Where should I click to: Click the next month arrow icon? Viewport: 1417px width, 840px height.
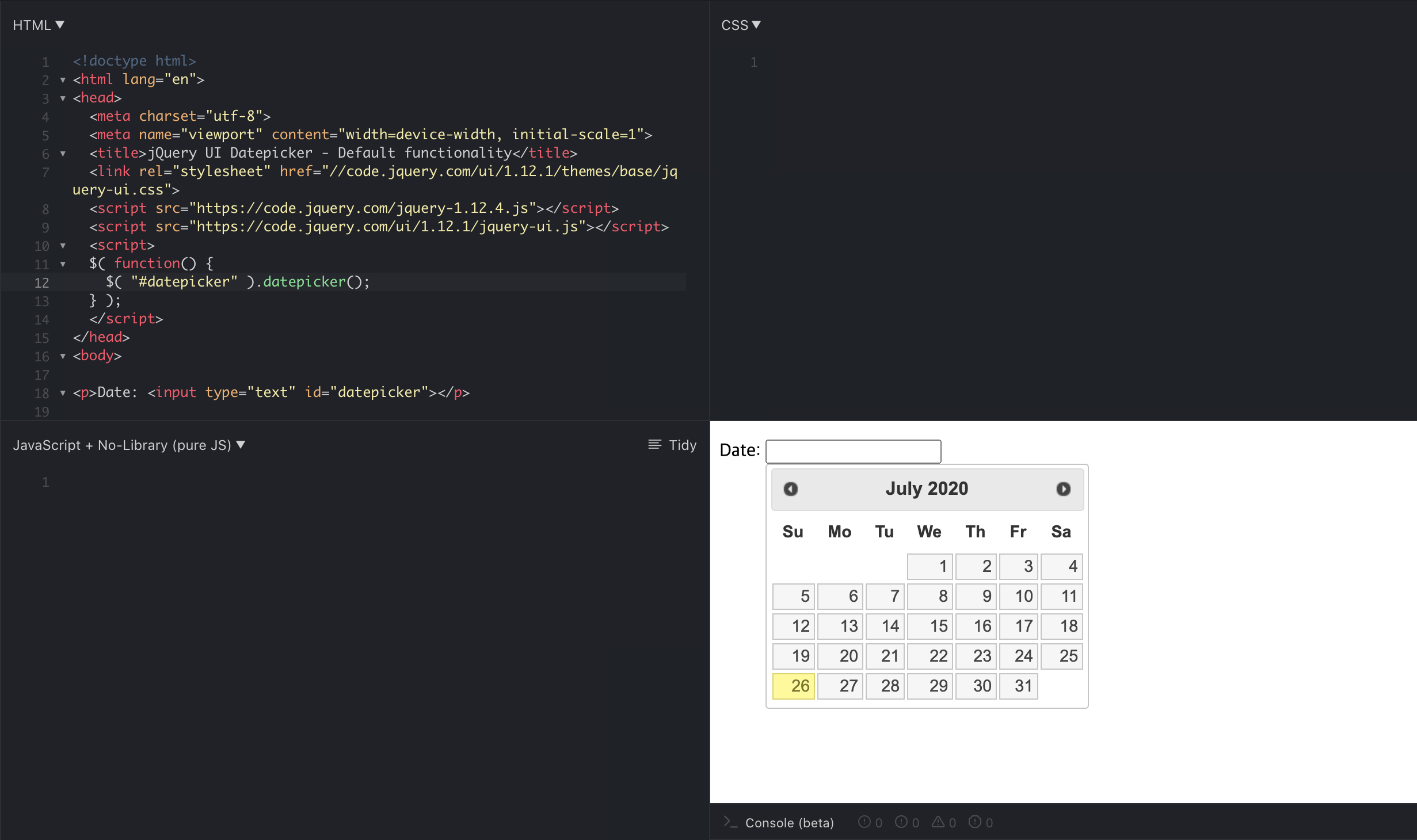coord(1063,489)
